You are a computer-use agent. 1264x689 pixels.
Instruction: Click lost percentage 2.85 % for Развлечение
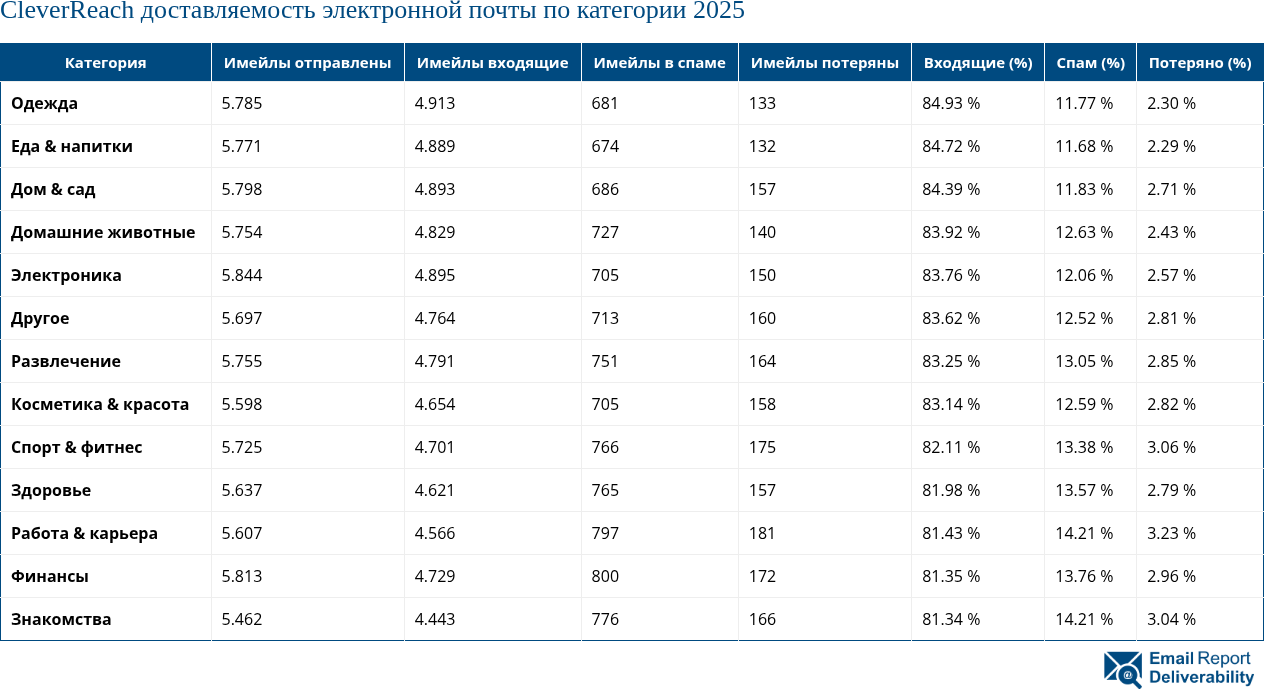coord(1172,361)
